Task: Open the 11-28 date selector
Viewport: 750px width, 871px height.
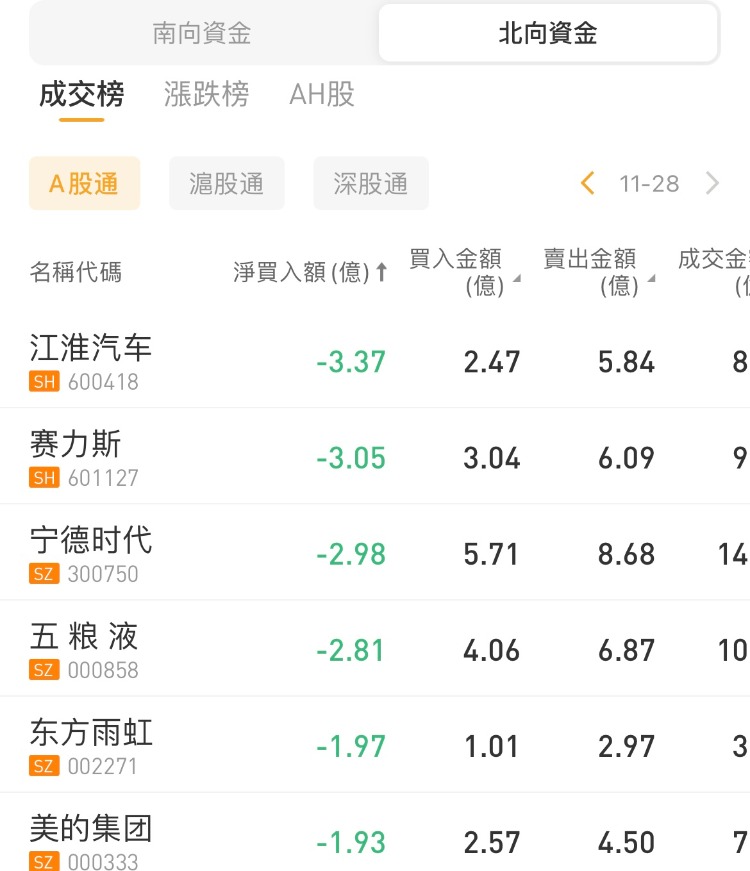Action: click(649, 183)
